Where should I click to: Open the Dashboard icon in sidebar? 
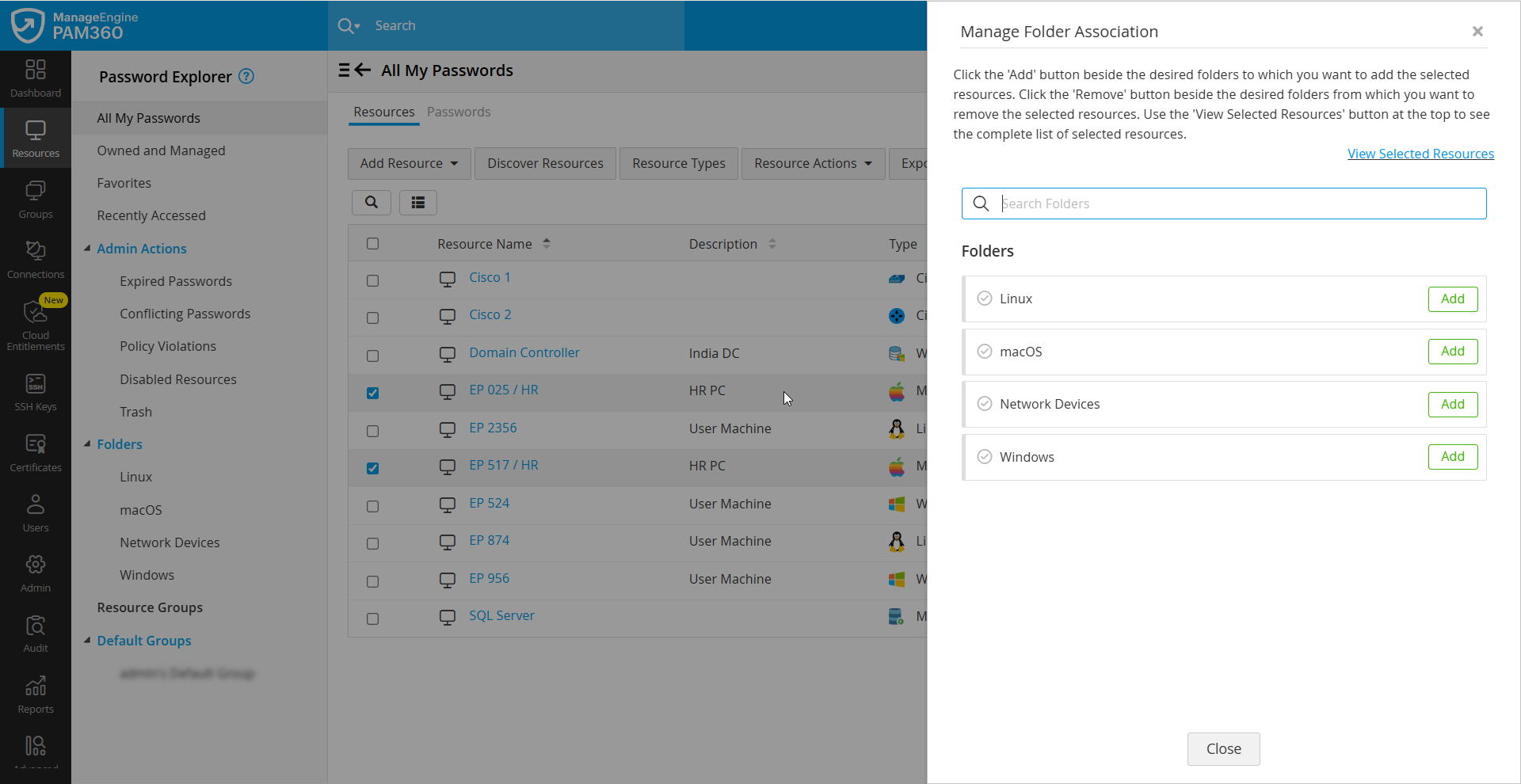tap(36, 78)
